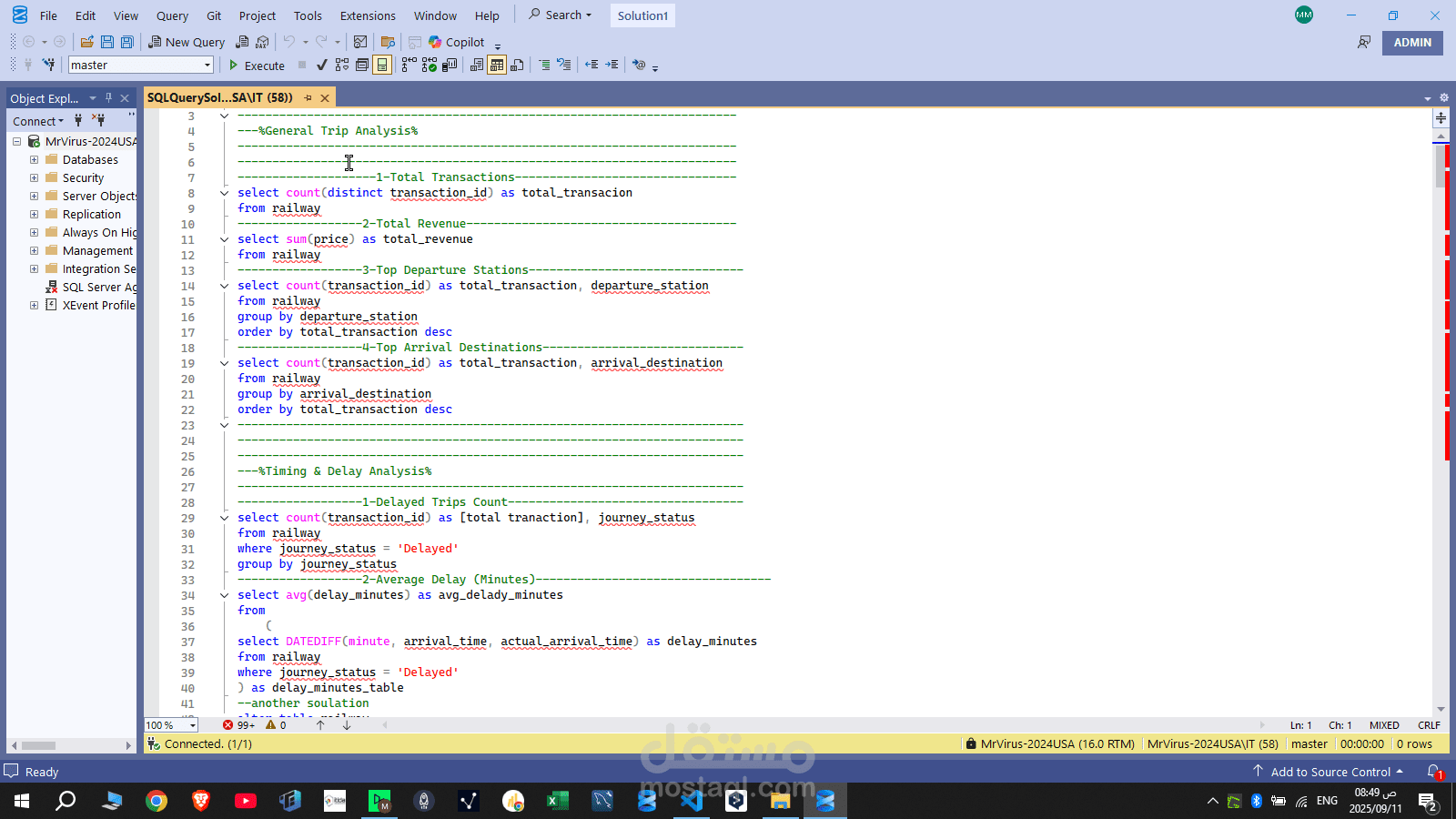Screen dimensions: 1456x819
Task: Execute the SQL query
Action: (x=257, y=66)
